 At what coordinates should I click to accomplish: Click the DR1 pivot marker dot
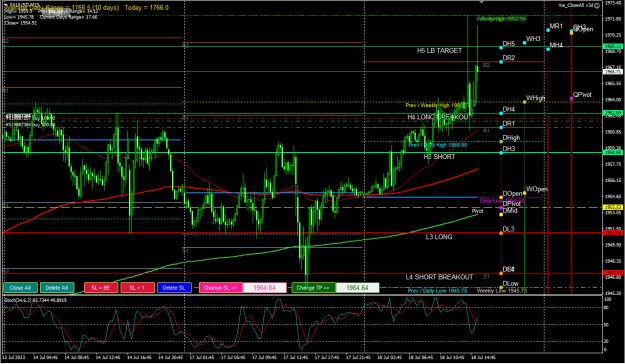coord(501,128)
